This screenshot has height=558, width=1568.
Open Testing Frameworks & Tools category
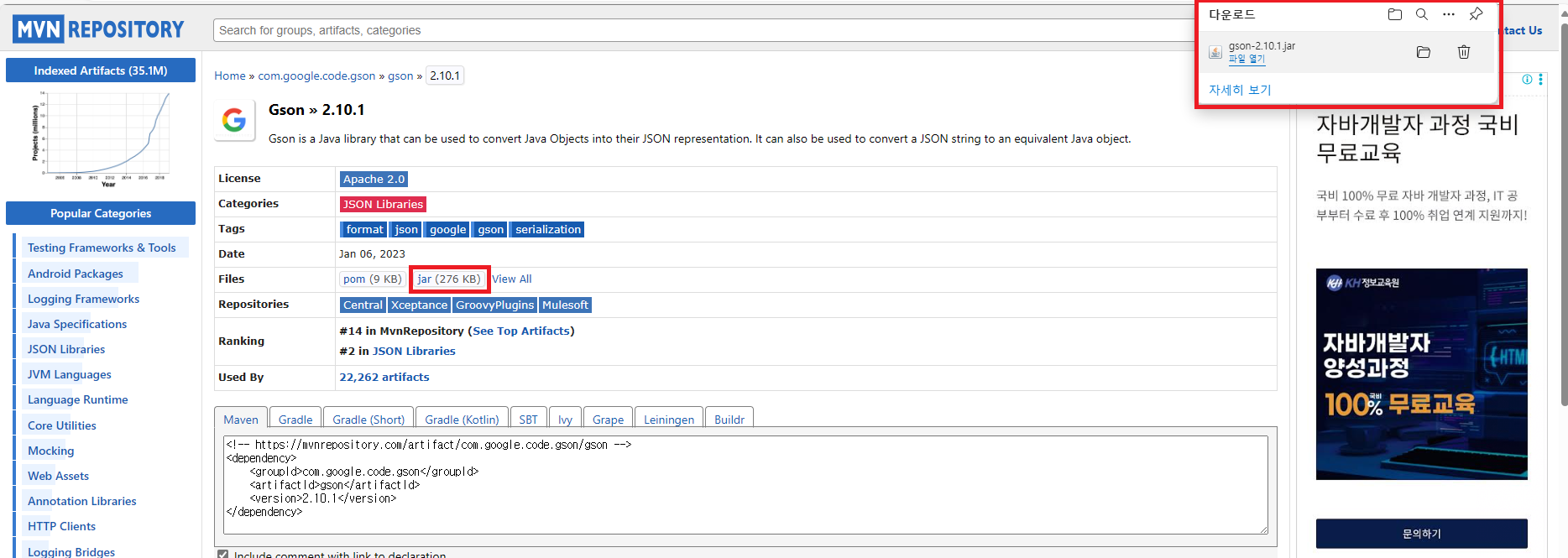point(102,248)
